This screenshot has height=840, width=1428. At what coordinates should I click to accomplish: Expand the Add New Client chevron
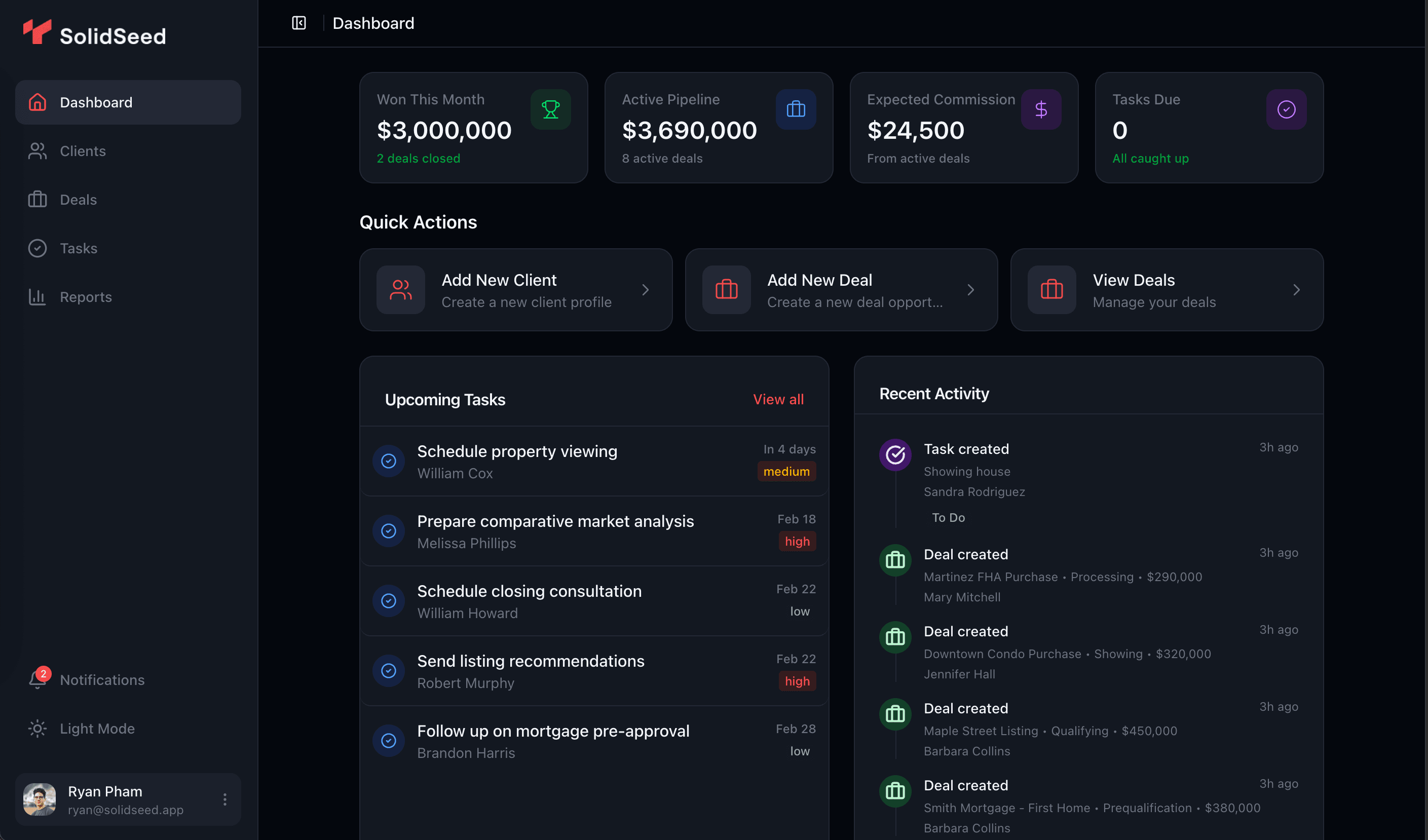tap(646, 289)
